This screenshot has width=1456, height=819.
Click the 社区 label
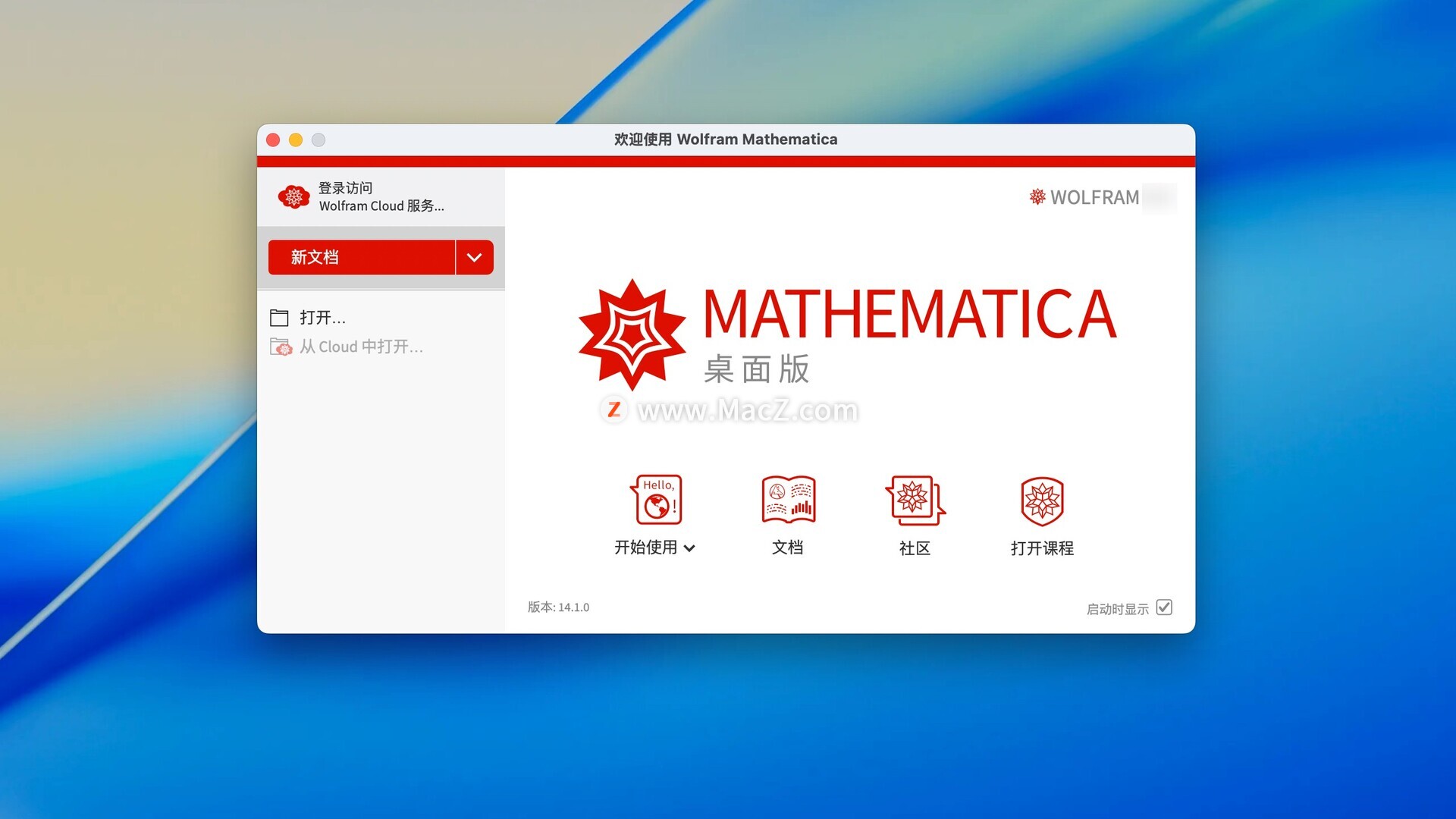tap(915, 548)
